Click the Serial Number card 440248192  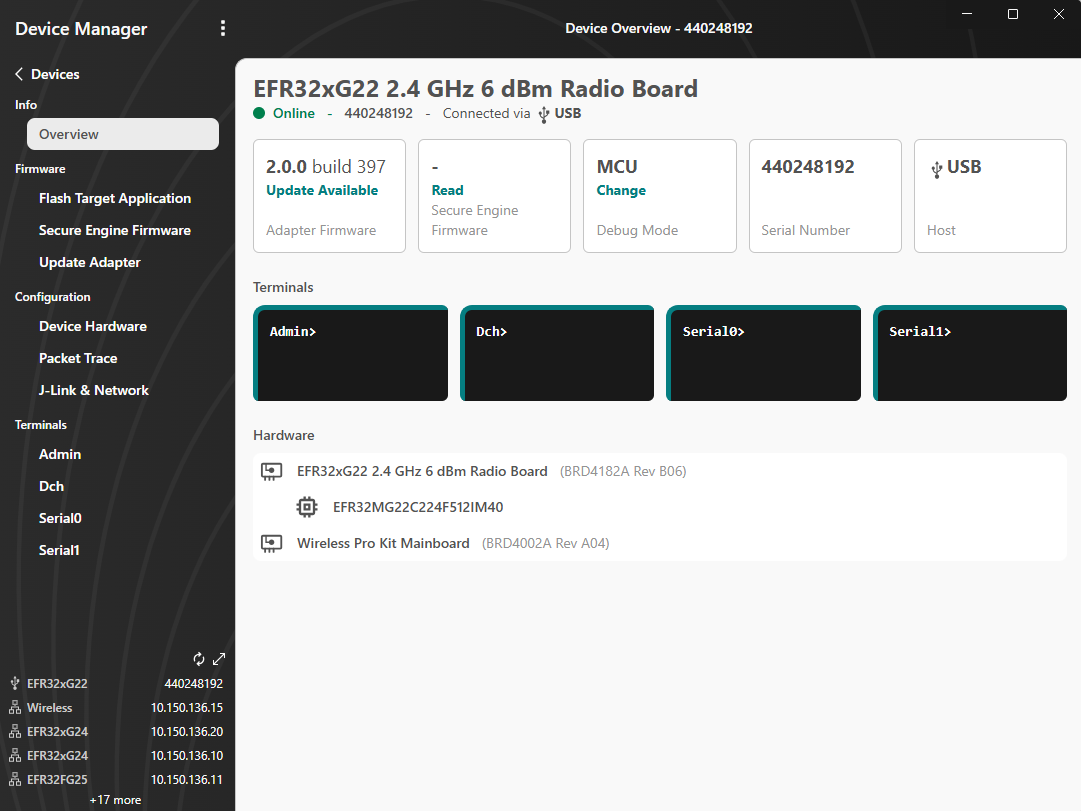click(x=825, y=196)
